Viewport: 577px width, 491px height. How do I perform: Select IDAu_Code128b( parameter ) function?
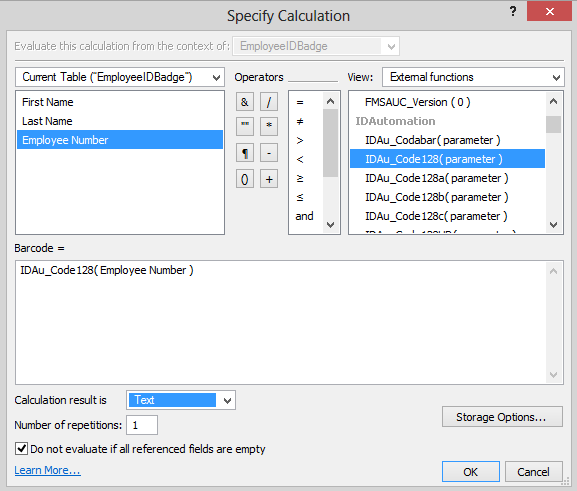pos(447,197)
